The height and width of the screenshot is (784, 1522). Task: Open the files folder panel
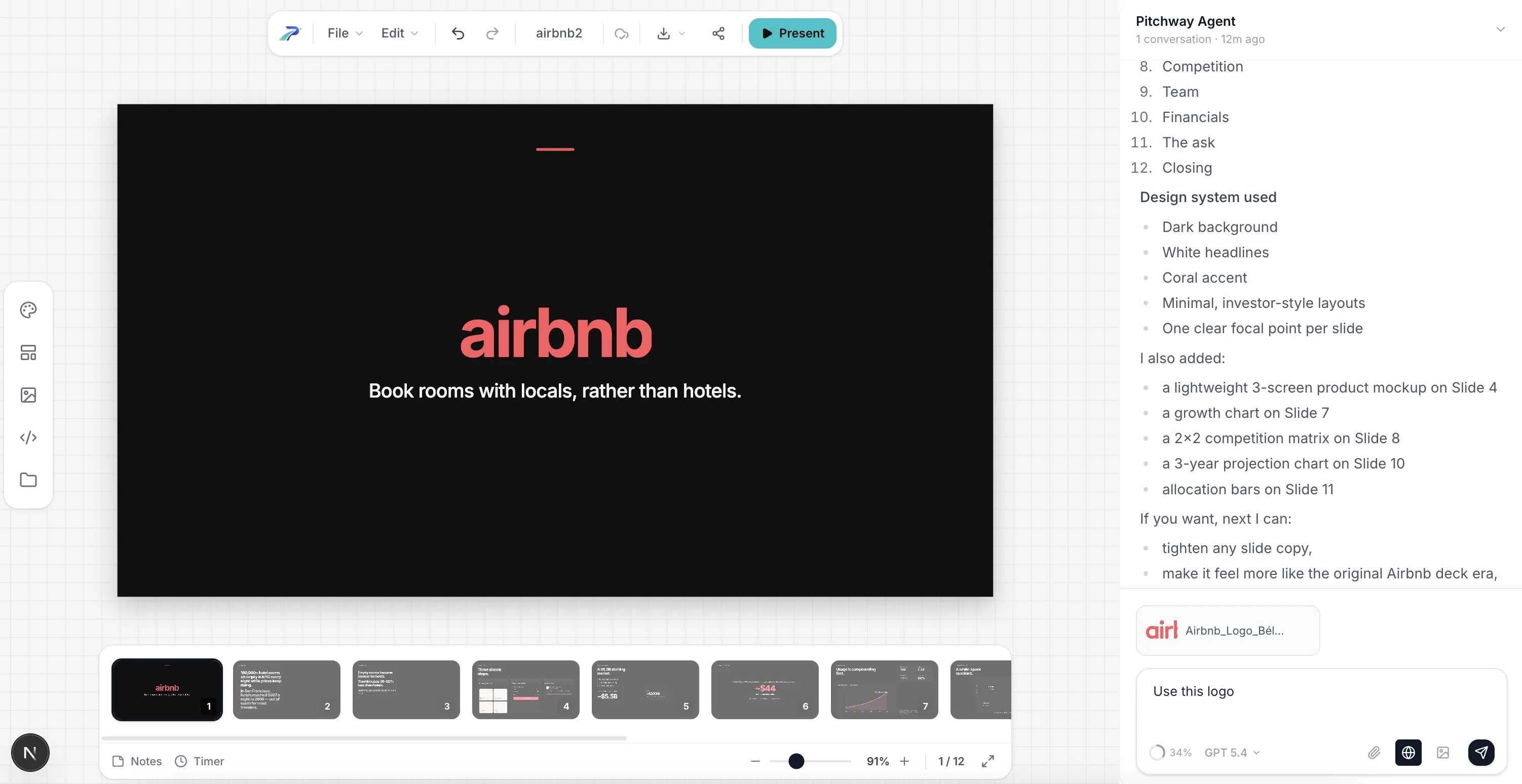click(28, 480)
